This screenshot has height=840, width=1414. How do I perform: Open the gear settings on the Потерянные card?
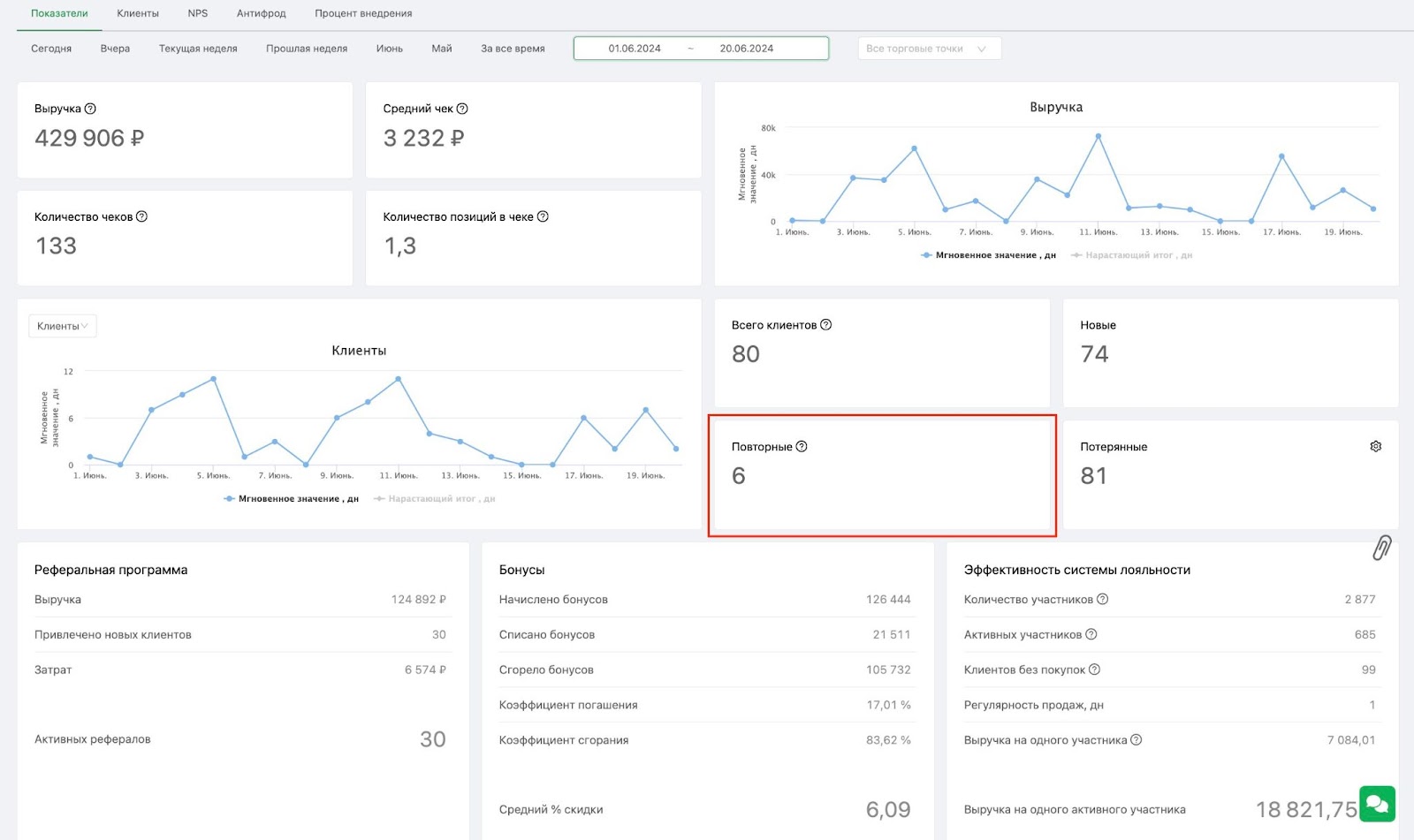click(1376, 446)
